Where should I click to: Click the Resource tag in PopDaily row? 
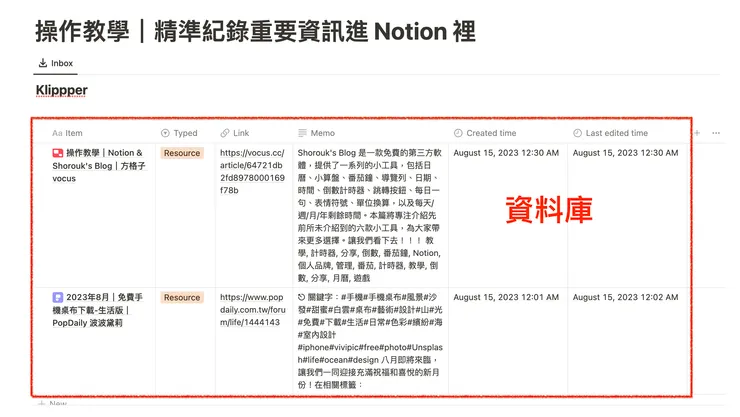(182, 297)
